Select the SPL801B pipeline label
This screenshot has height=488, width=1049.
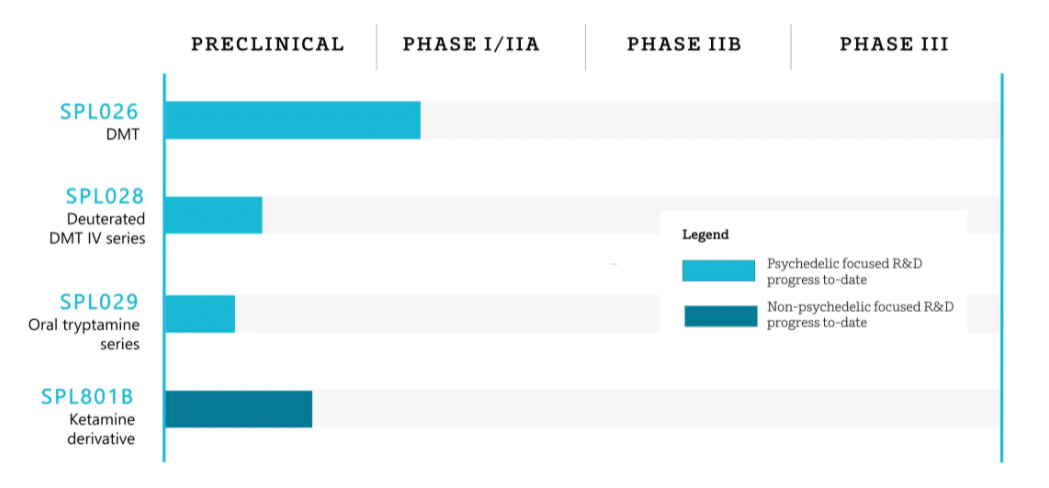point(87,397)
